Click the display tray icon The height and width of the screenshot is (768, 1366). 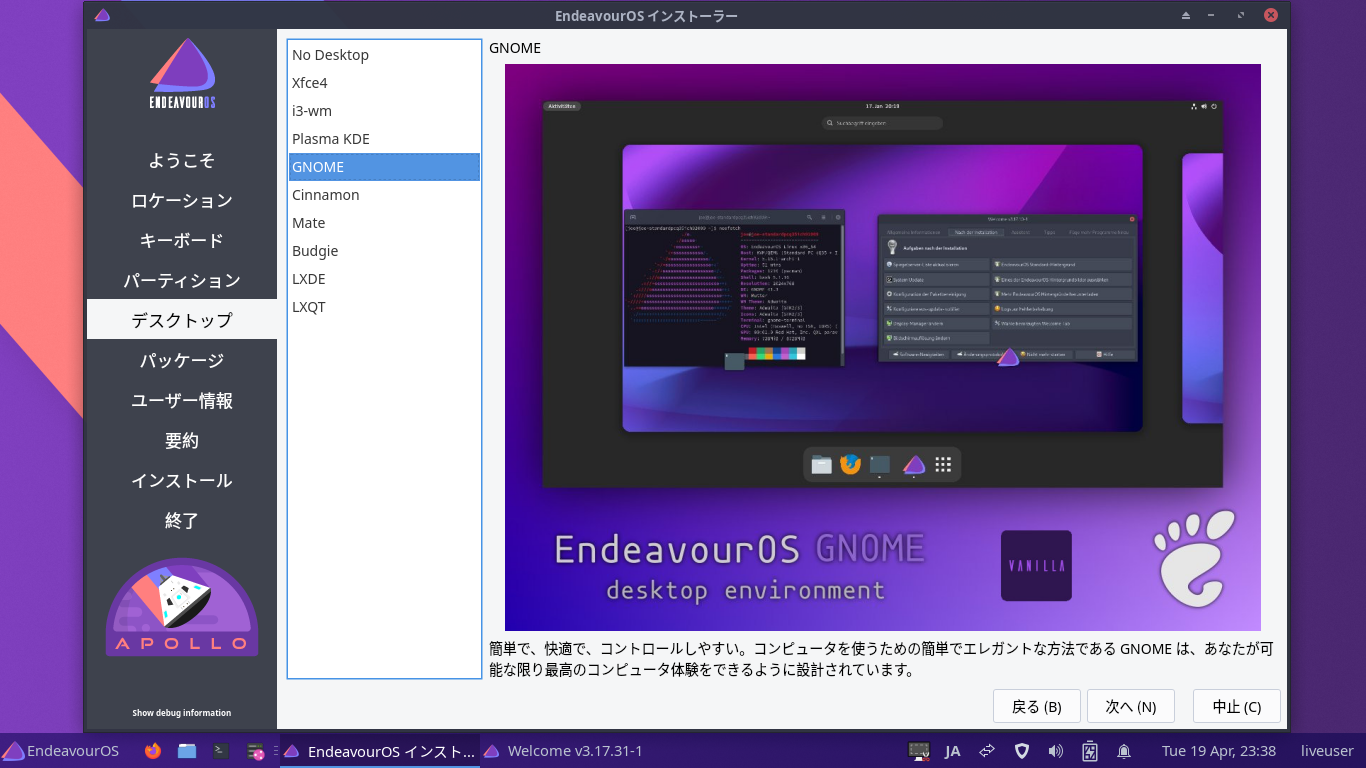pos(919,751)
